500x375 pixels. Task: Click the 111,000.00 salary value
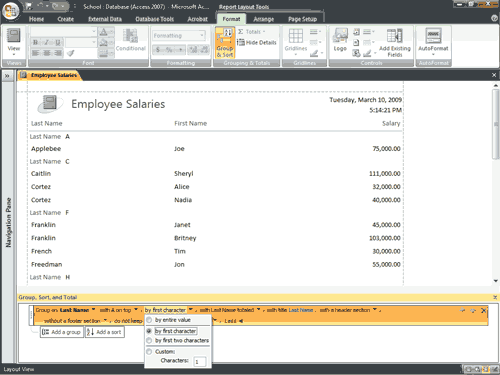385,174
